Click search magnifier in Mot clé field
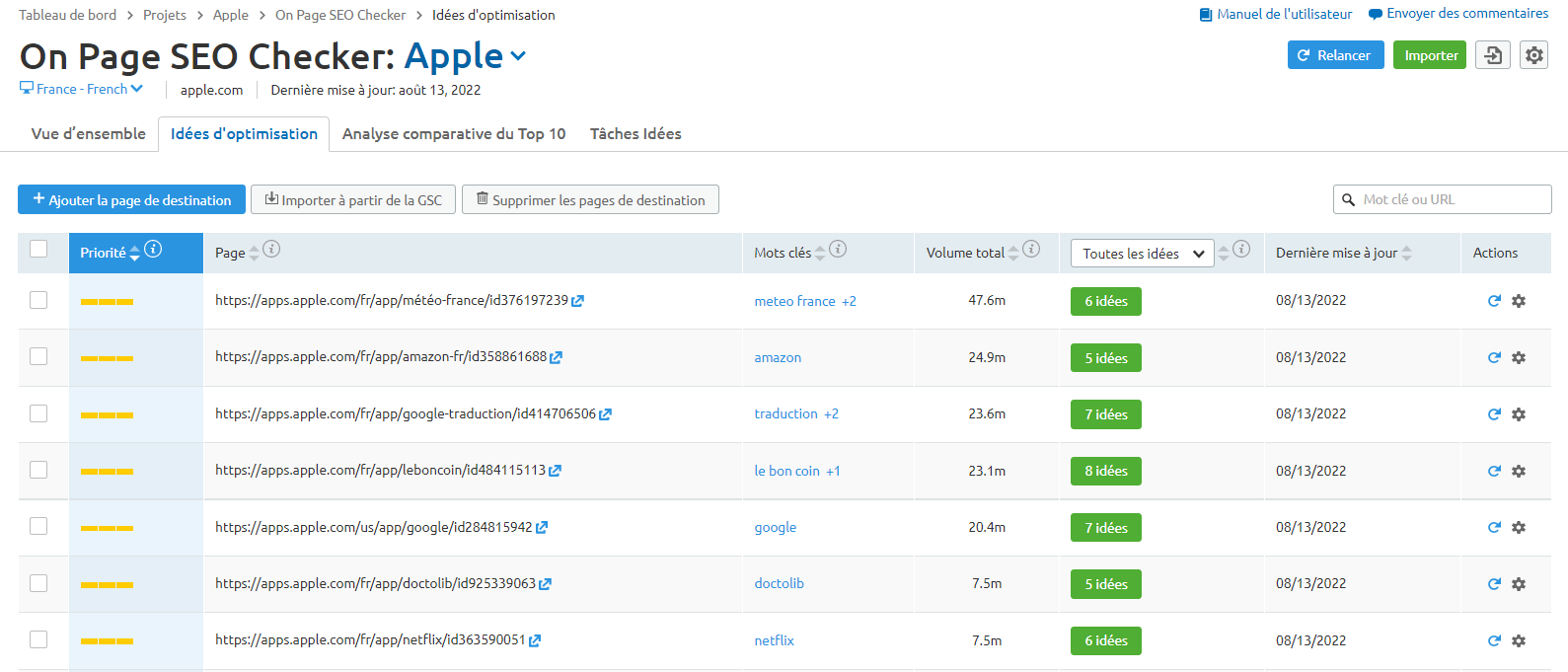1568x672 pixels. [x=1348, y=199]
